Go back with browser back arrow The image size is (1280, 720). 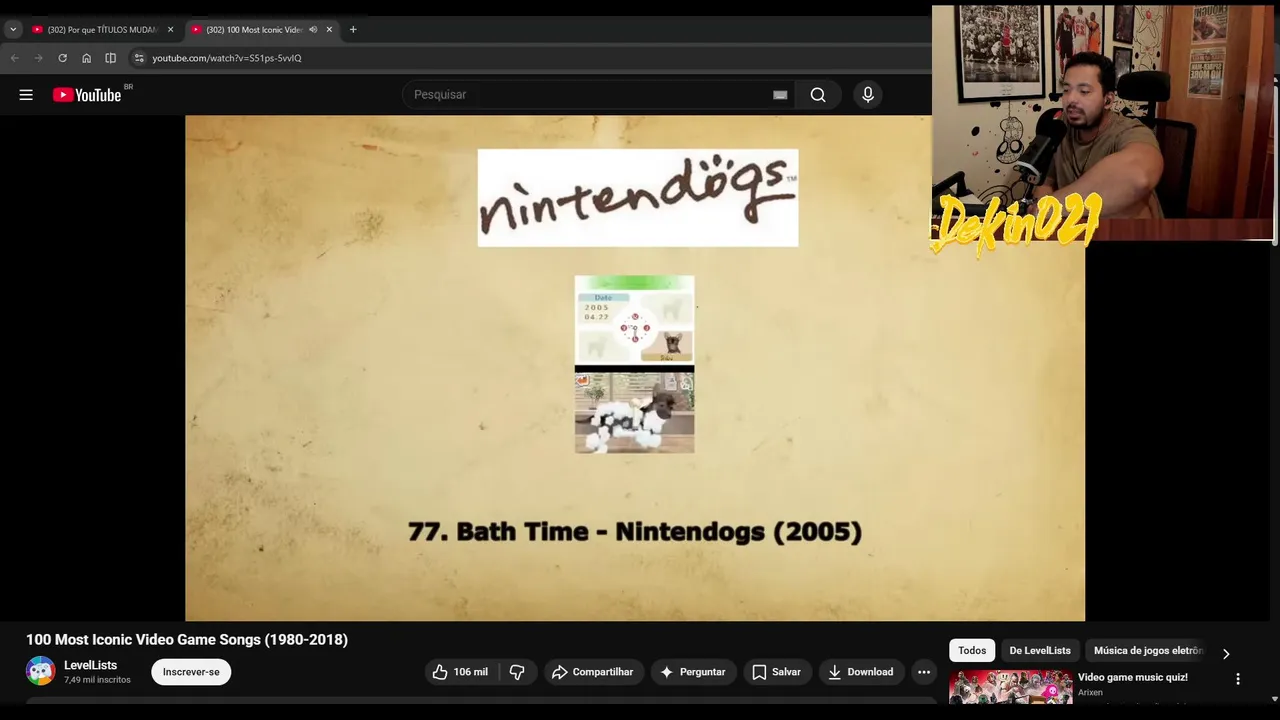(x=14, y=58)
